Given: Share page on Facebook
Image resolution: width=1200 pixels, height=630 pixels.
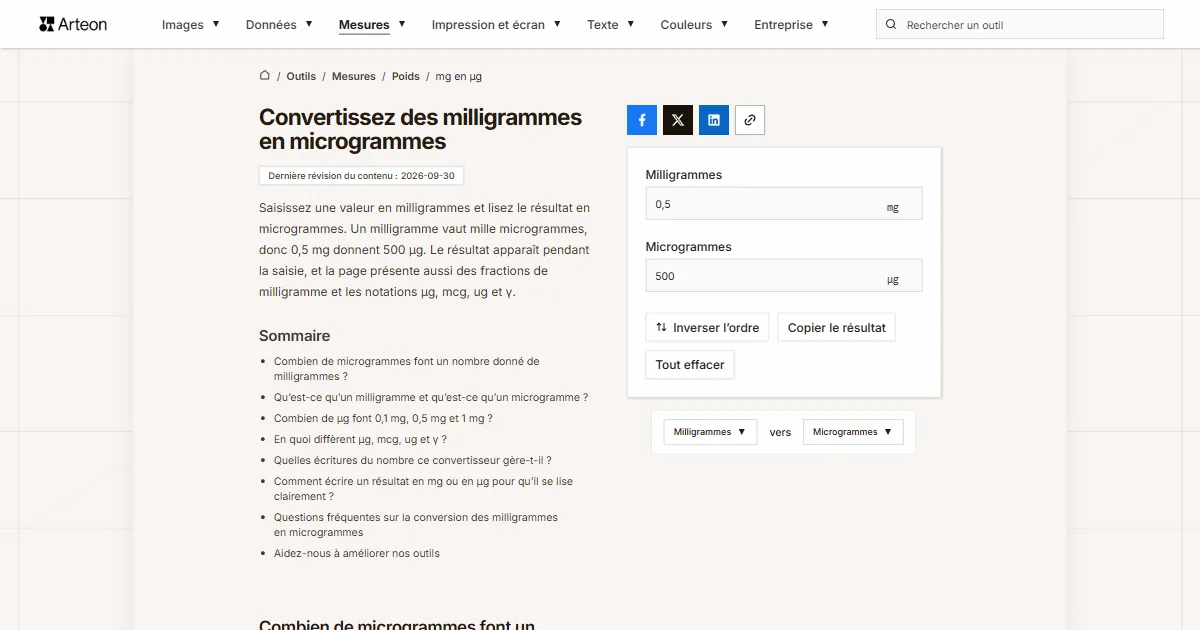Looking at the screenshot, I should (642, 120).
